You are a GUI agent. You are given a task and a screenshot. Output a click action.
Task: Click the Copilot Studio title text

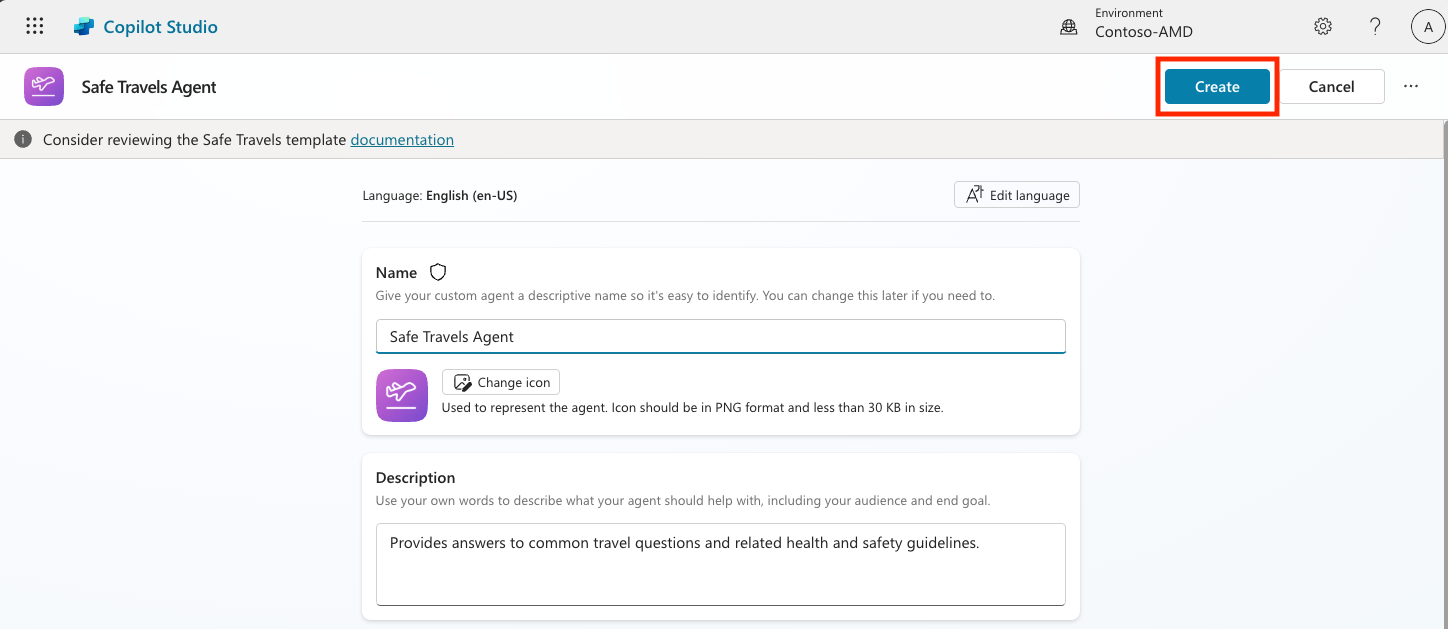point(160,27)
